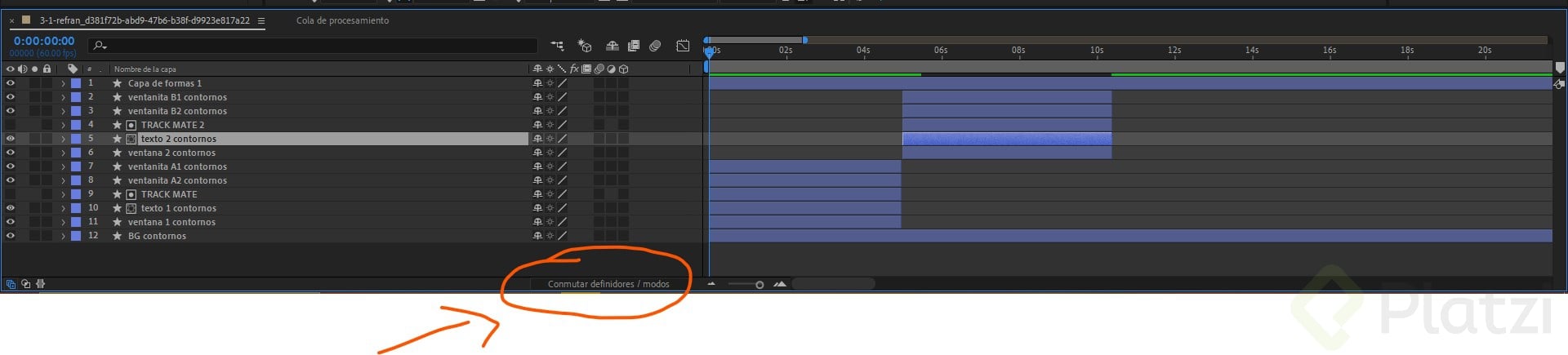Click the timeline zoom slider knob
This screenshot has height=355, width=1568.
click(x=759, y=285)
